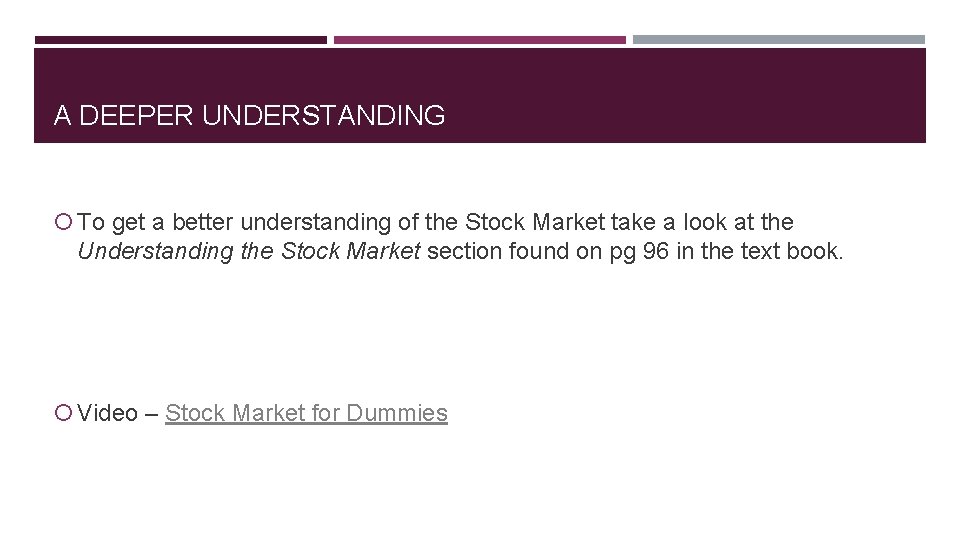Click the dash after the word Video
Viewport: 960px width, 540px height.
(151, 414)
